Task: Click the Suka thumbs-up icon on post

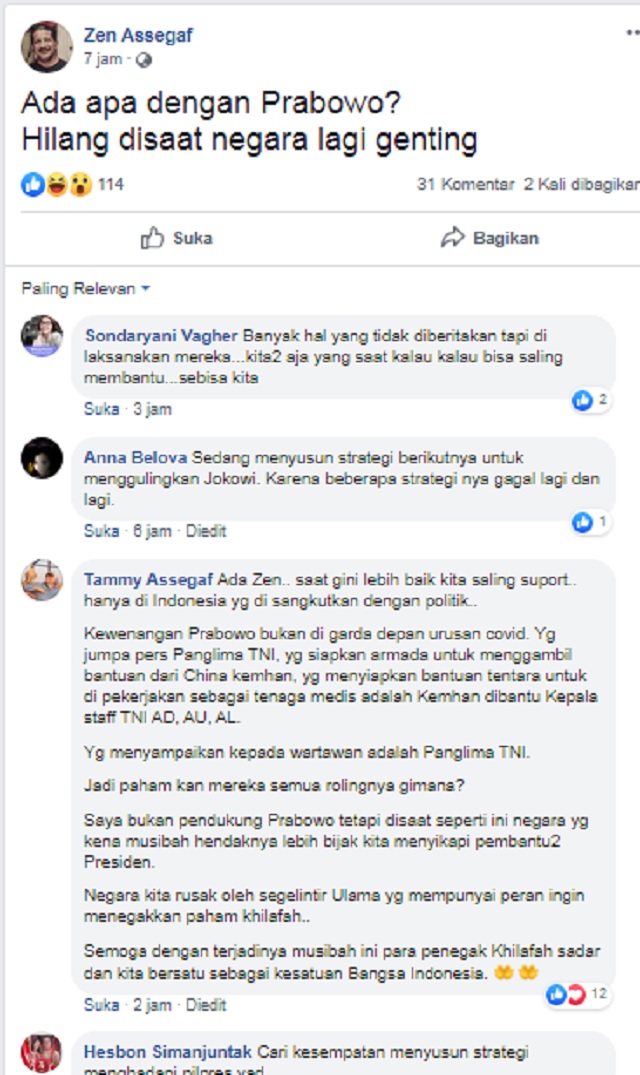Action: click(x=152, y=238)
